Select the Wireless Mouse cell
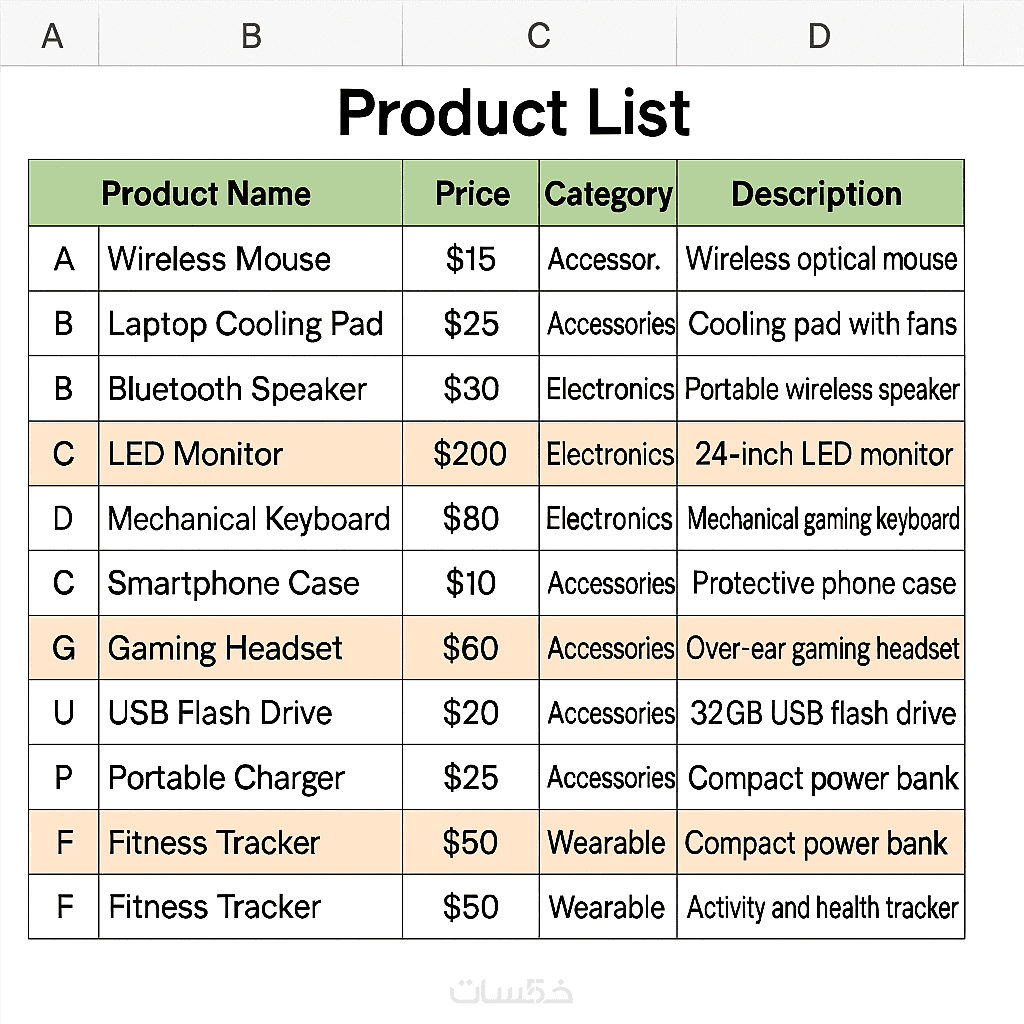The image size is (1024, 1024). pos(219,259)
